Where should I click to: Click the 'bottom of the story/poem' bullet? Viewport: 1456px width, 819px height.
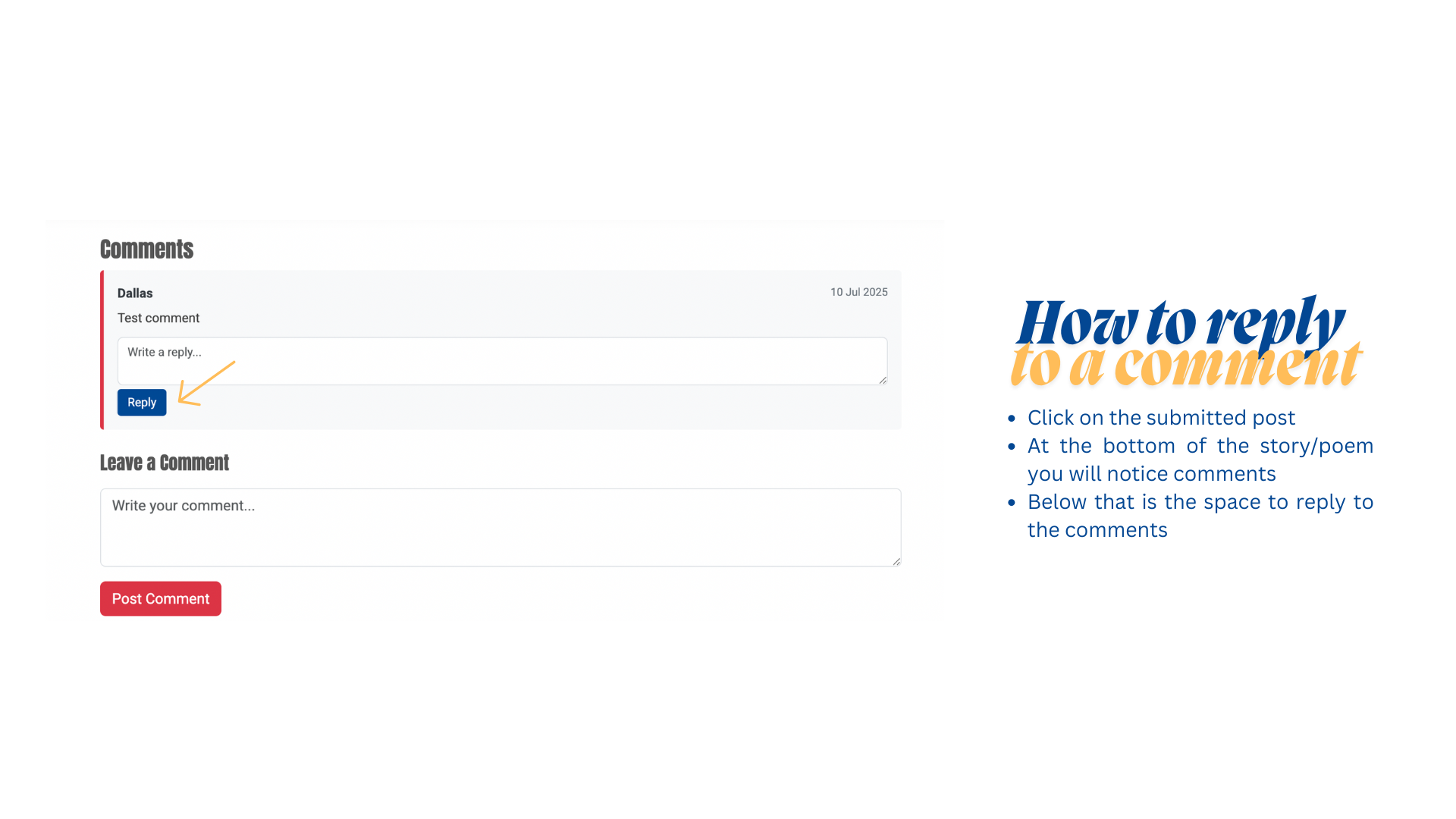pos(1200,460)
